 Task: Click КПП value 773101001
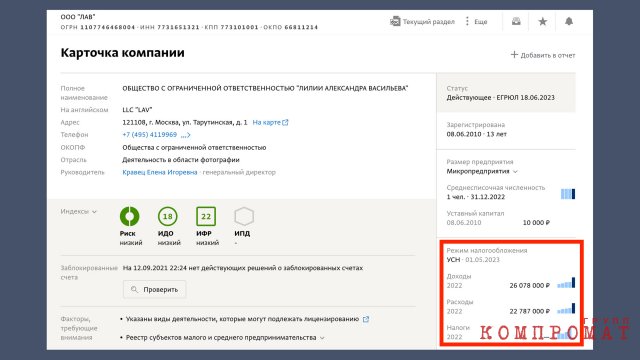(x=240, y=27)
